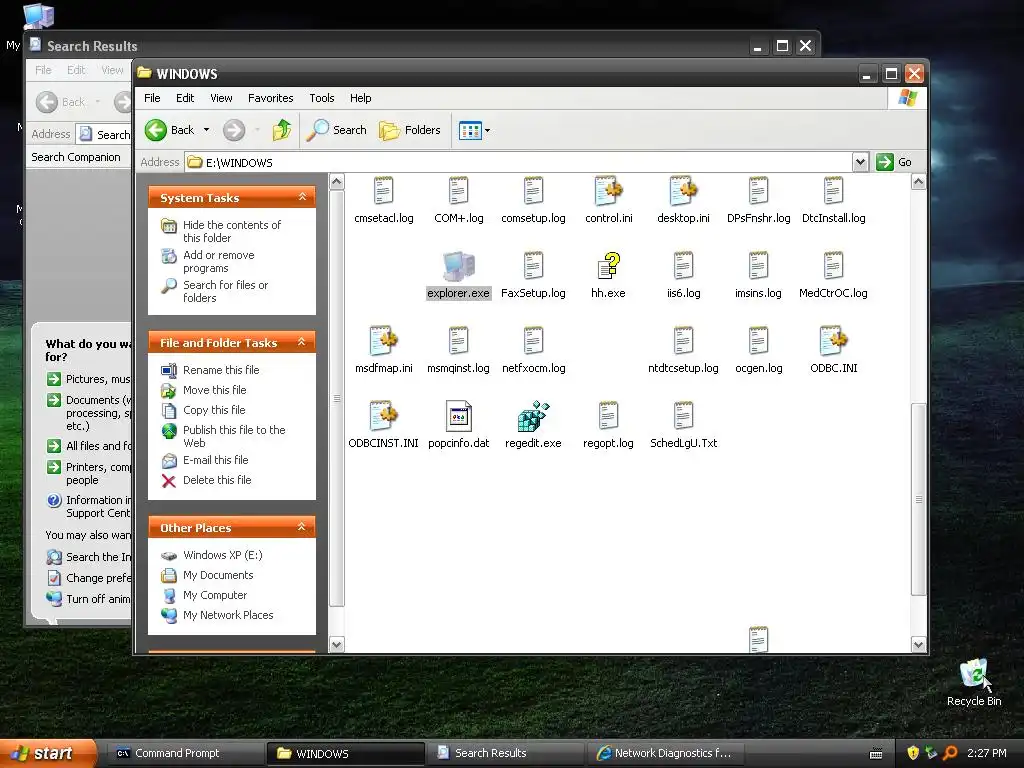Click the Up folder toolbar icon
Screen dimensions: 1024x768
click(281, 130)
